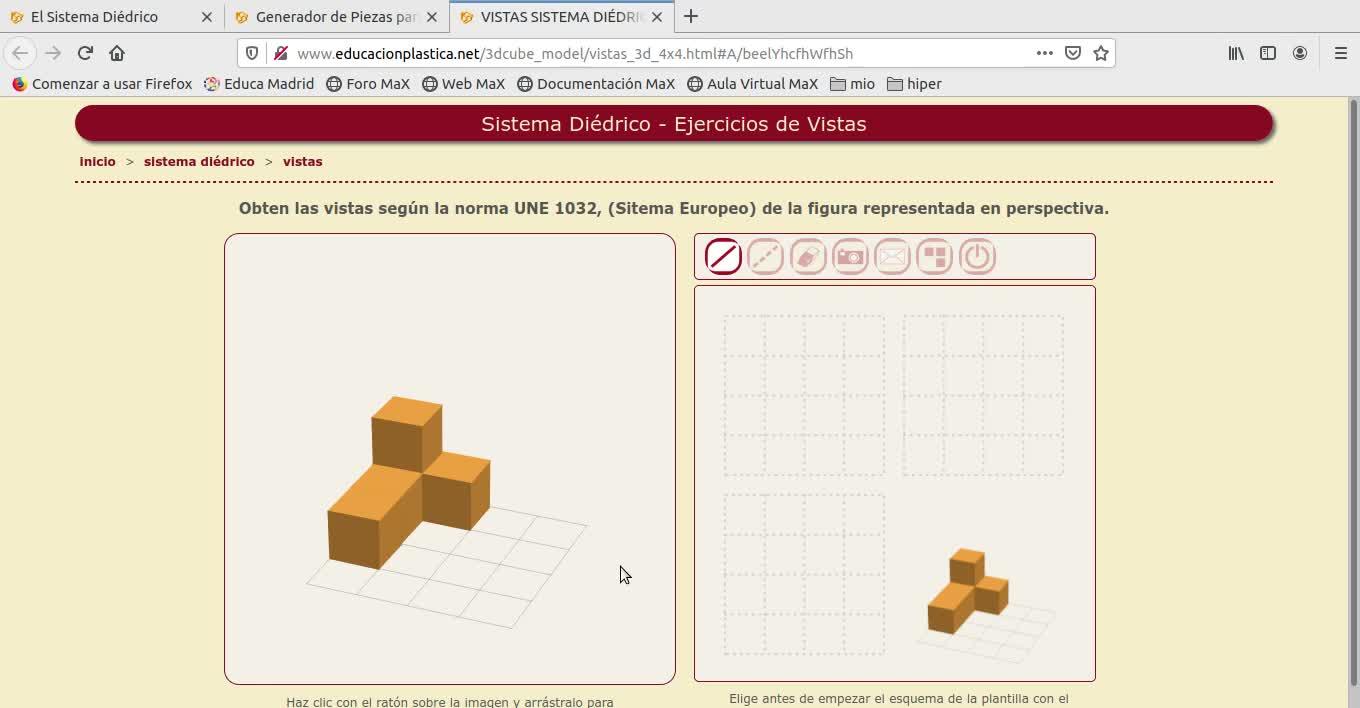This screenshot has height=708, width=1360.
Task: Click the top-right dotted view grid
Action: point(983,395)
